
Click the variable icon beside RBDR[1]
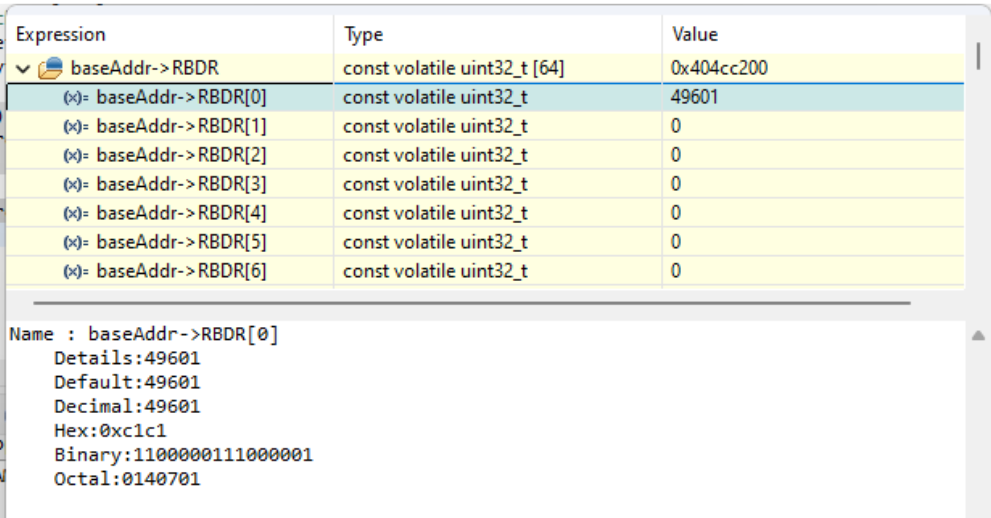[x=79, y=127]
